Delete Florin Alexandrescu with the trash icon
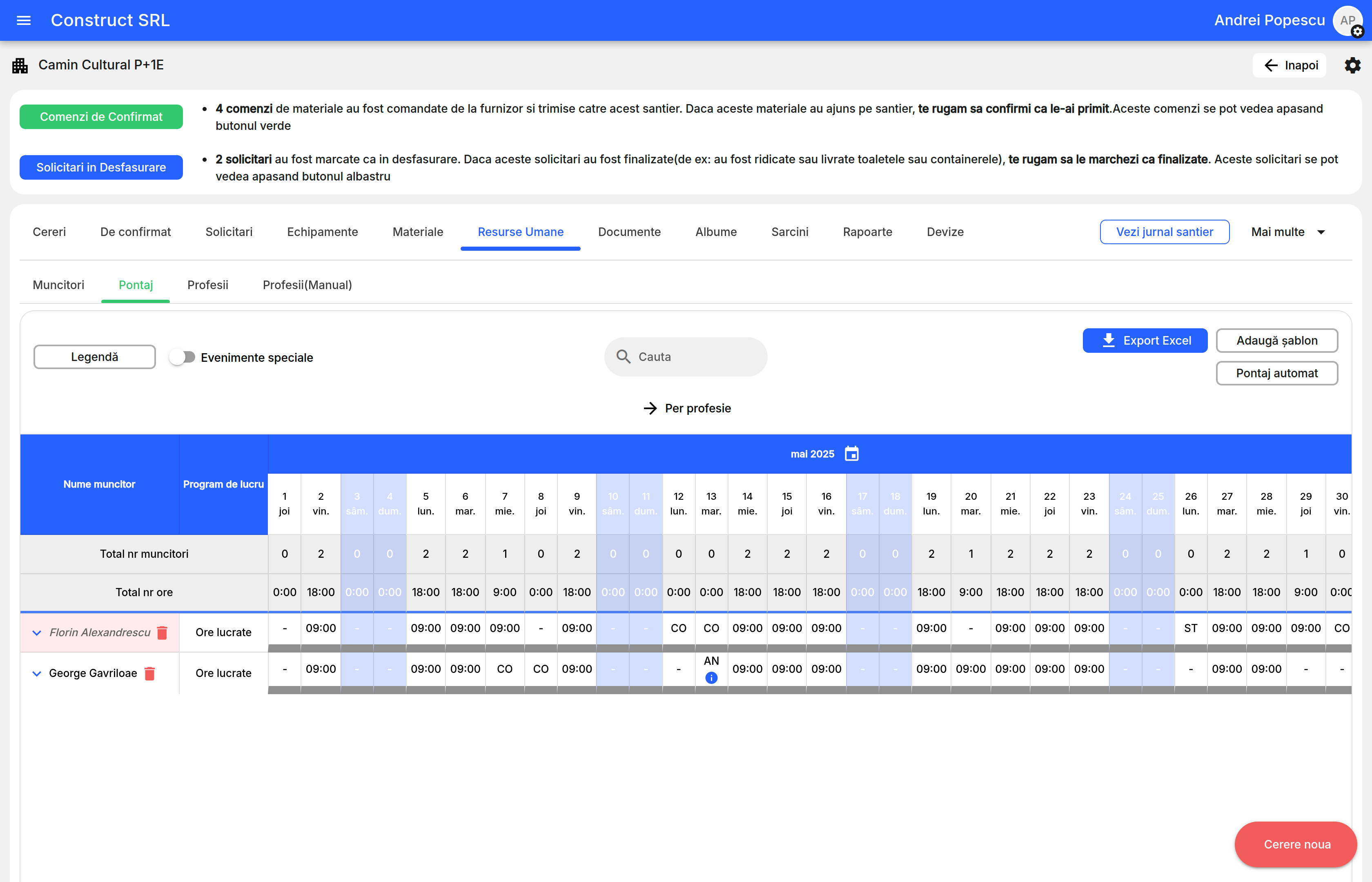The image size is (1372, 882). (x=162, y=632)
